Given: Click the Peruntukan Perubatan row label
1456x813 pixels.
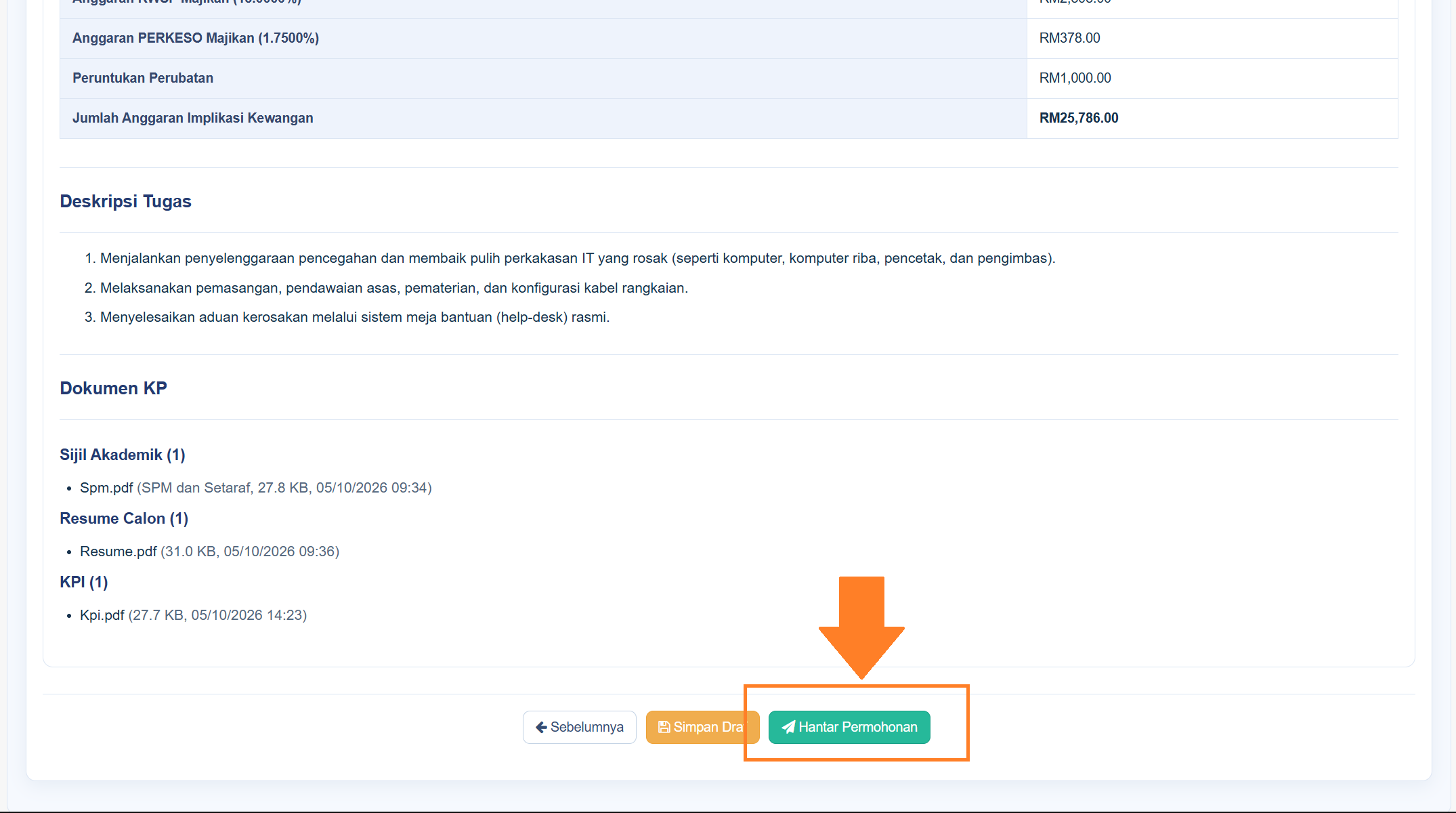Looking at the screenshot, I should coord(143,78).
